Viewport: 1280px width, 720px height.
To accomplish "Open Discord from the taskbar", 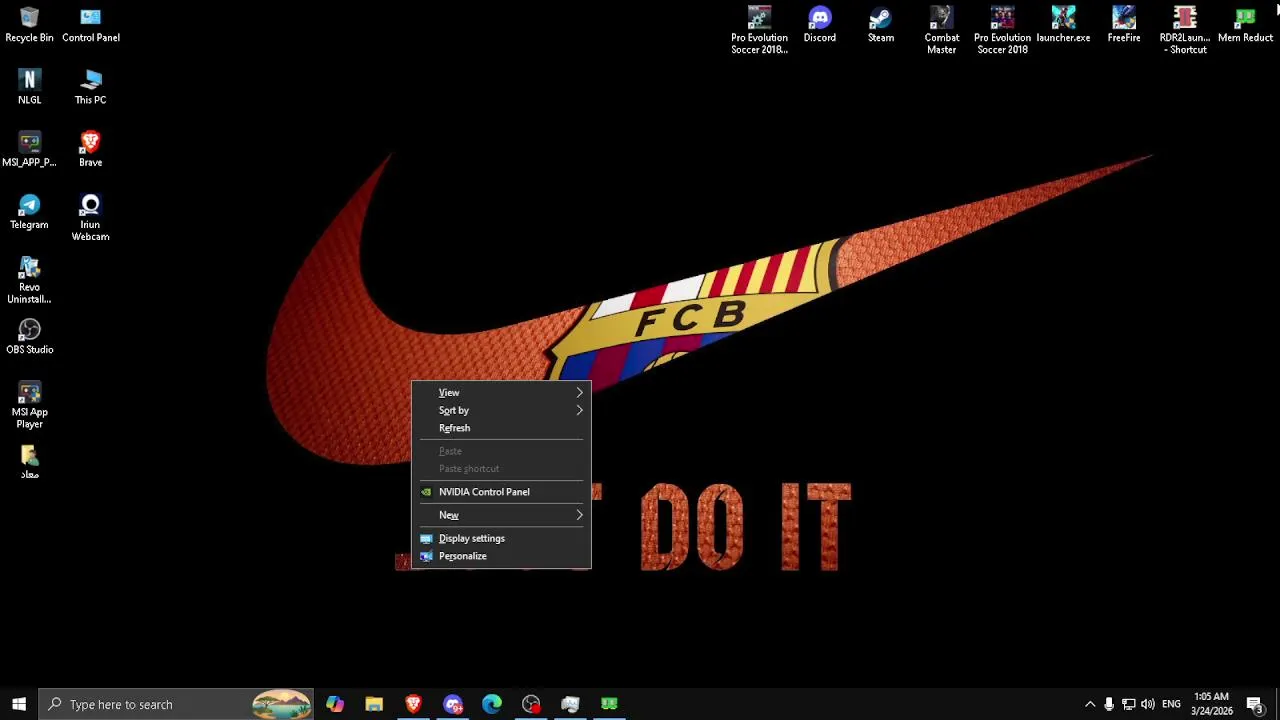I will click(453, 704).
